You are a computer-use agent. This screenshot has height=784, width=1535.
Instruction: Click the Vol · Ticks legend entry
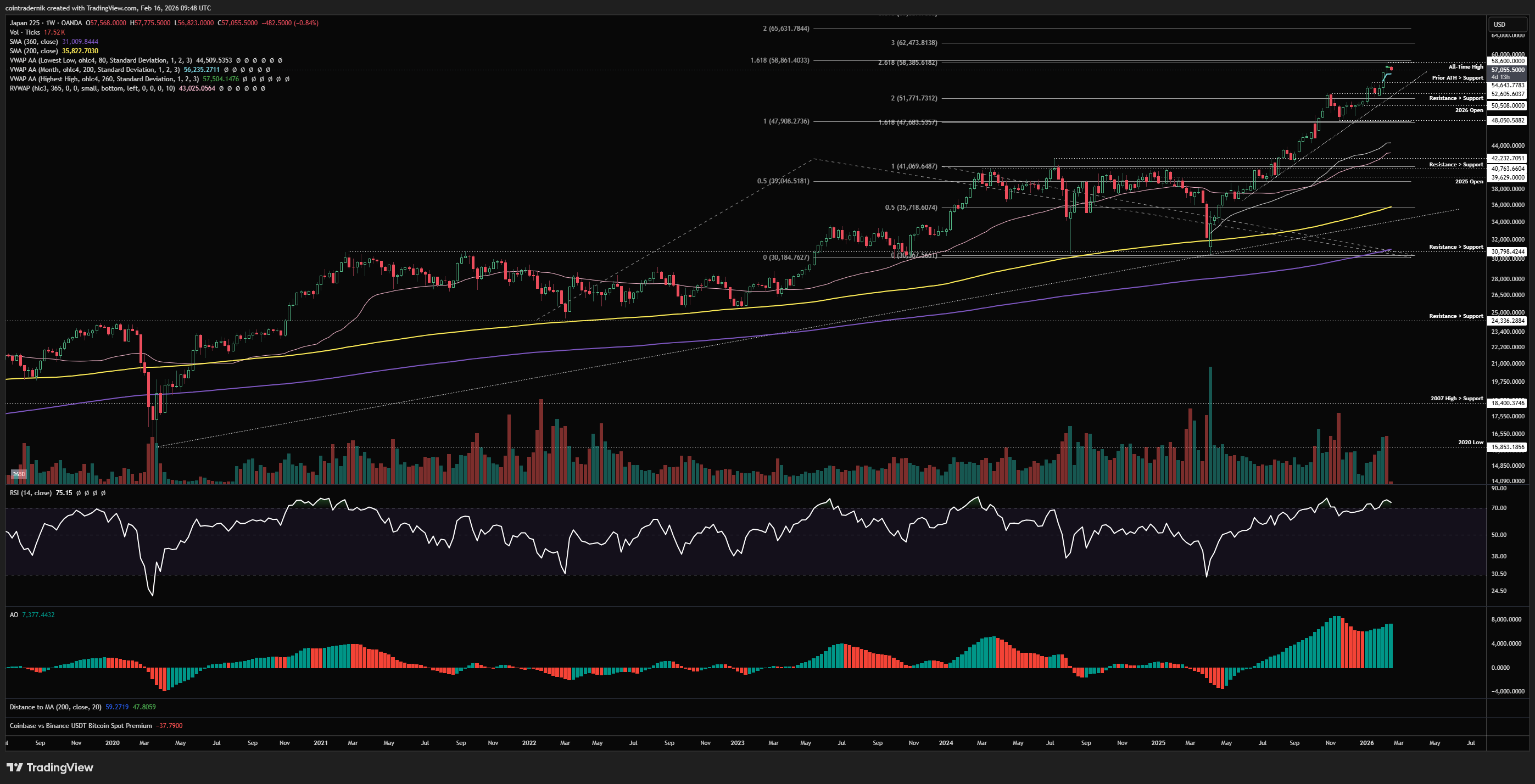(x=24, y=32)
